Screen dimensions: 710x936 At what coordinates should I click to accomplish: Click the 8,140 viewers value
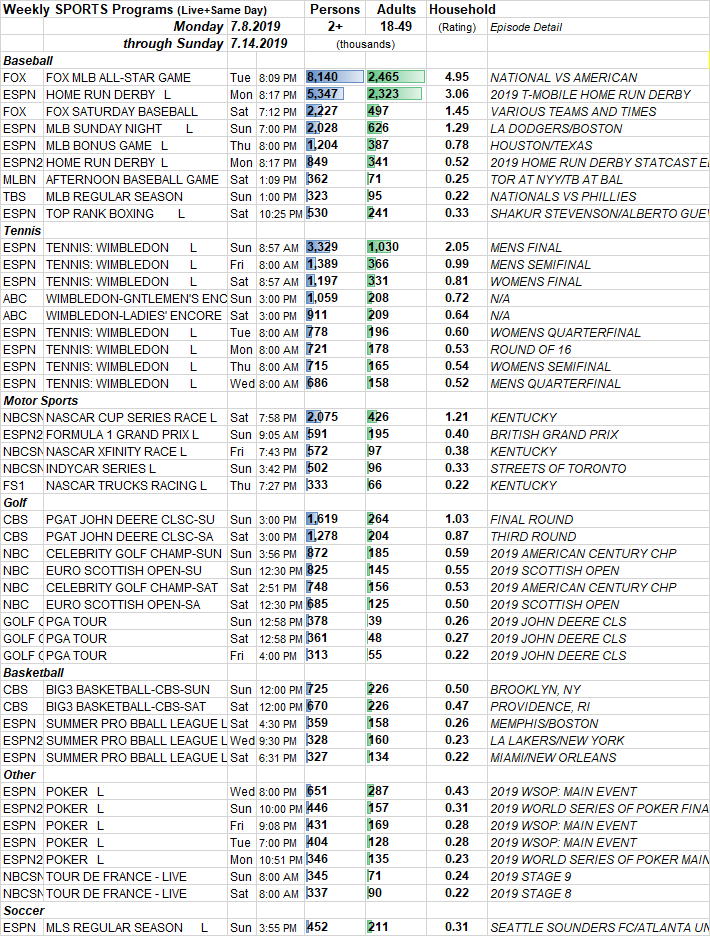tap(334, 77)
